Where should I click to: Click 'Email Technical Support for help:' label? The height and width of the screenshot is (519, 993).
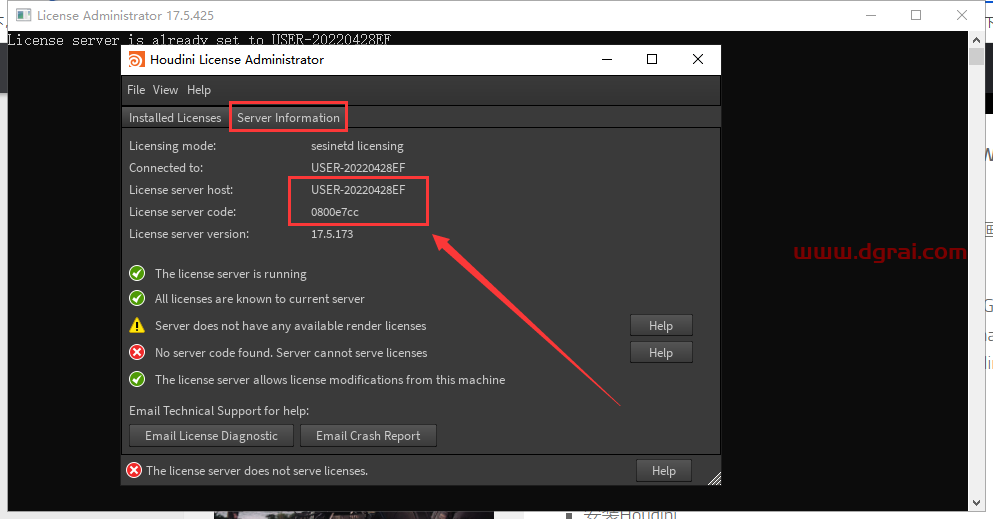point(219,411)
